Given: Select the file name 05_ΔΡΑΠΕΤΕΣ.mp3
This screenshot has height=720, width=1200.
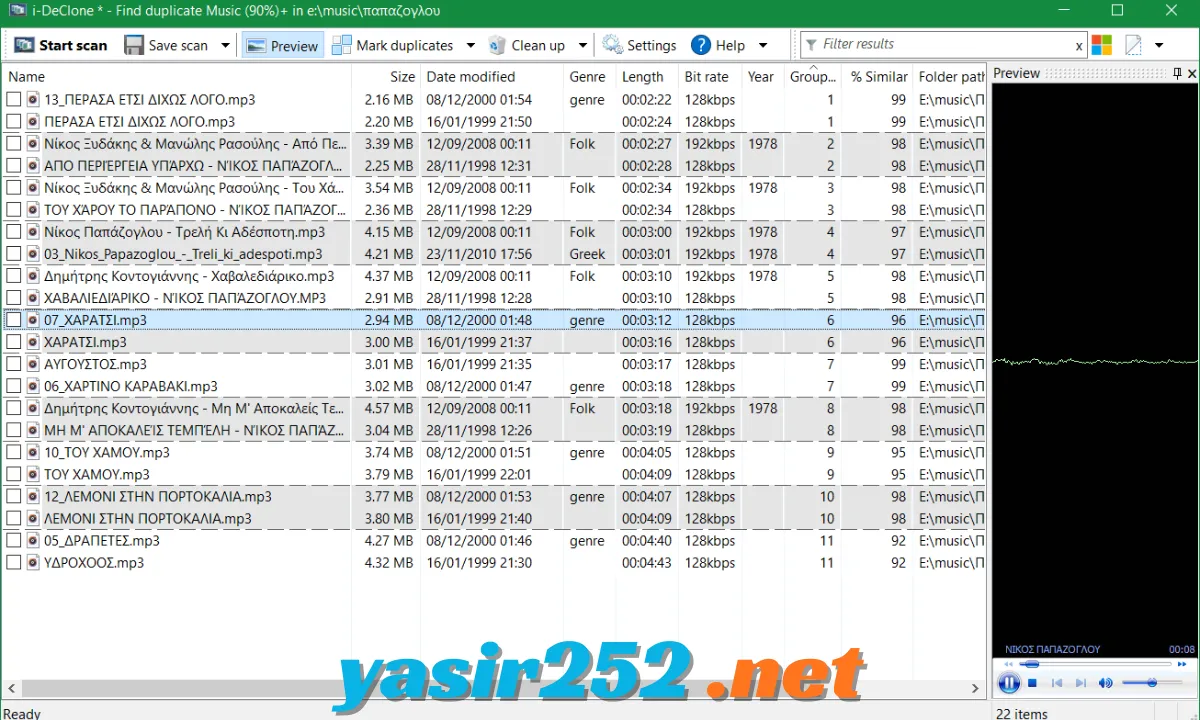Looking at the screenshot, I should (x=102, y=540).
